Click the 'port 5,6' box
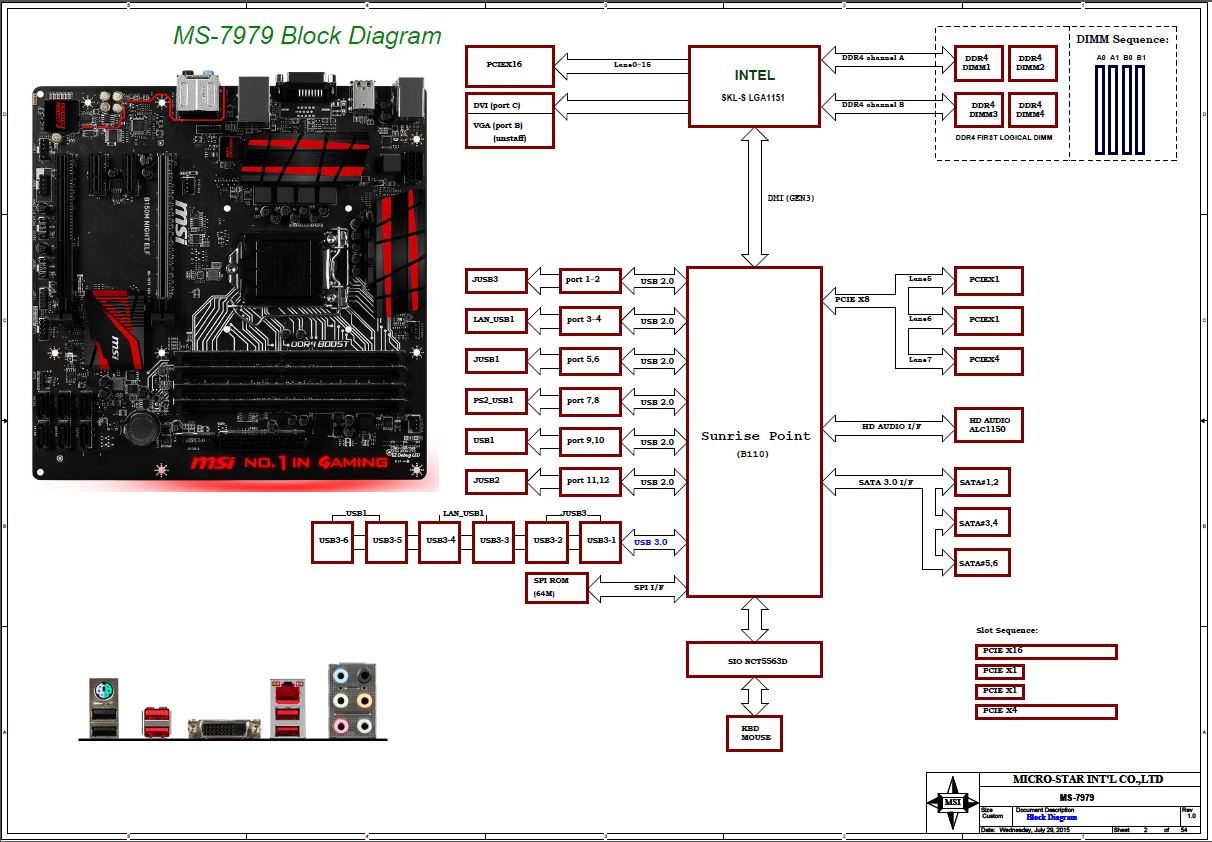Image resolution: width=1212 pixels, height=842 pixels. [590, 361]
